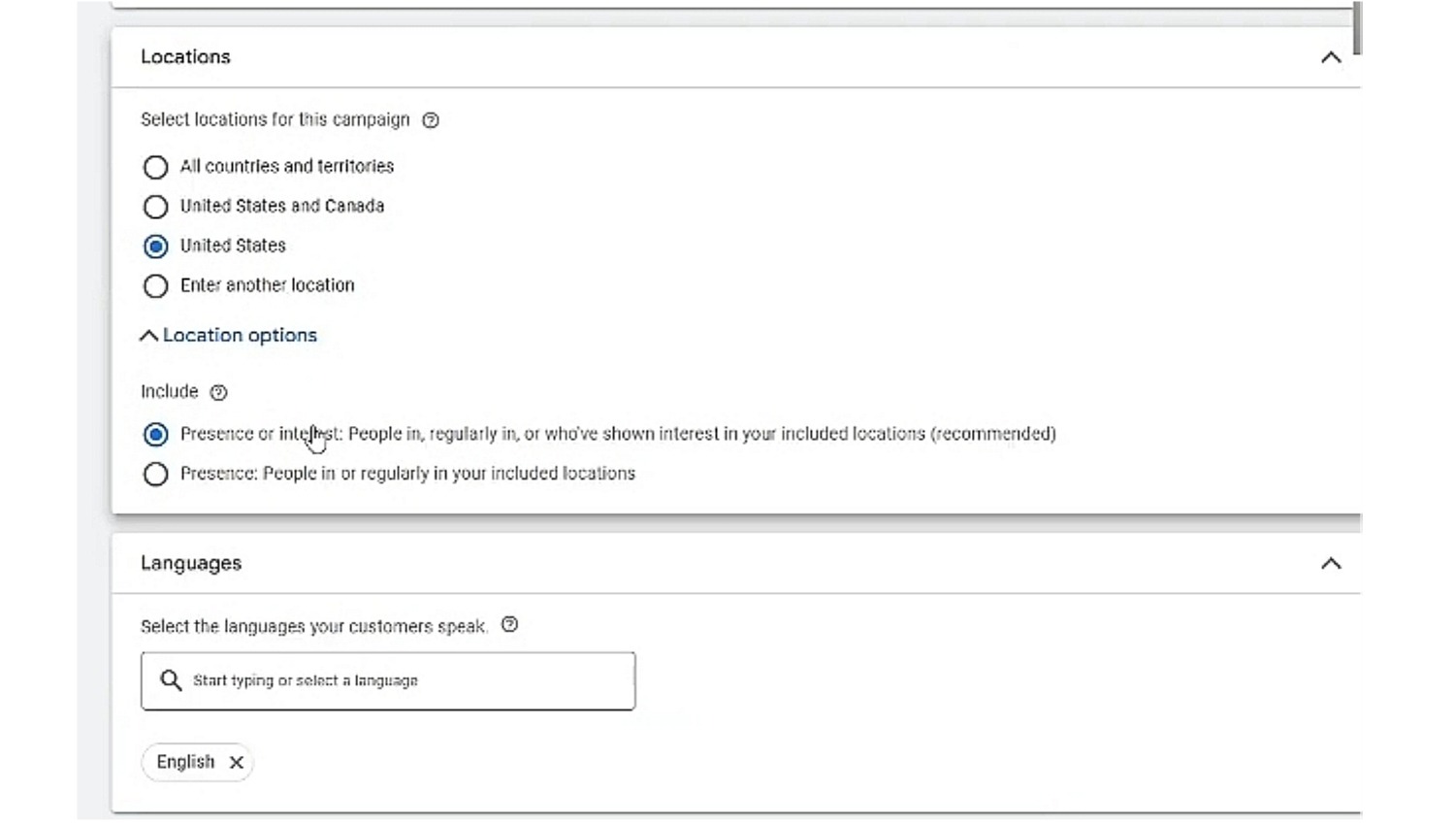Click the English language chip label
Image resolution: width=1456 pixels, height=825 pixels.
[185, 762]
